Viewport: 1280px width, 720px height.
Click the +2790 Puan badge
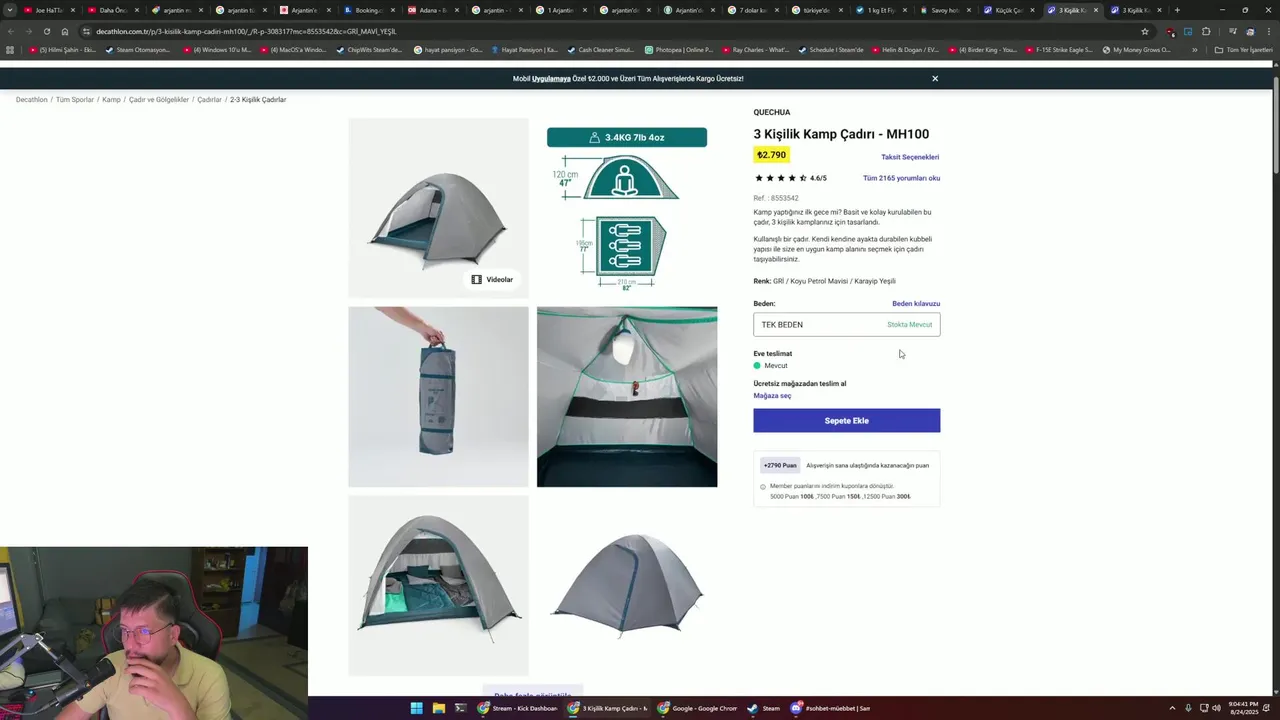tap(780, 465)
